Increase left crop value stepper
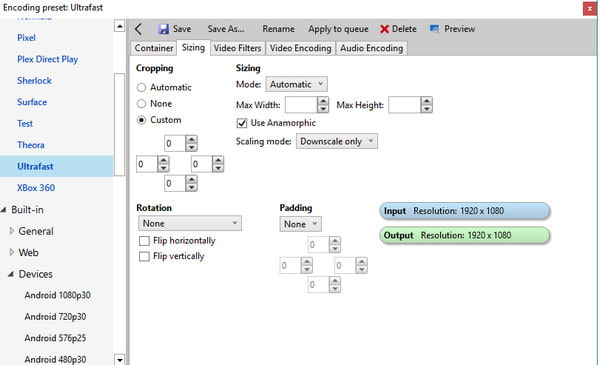Screen dimensions: 600x365 [163, 160]
